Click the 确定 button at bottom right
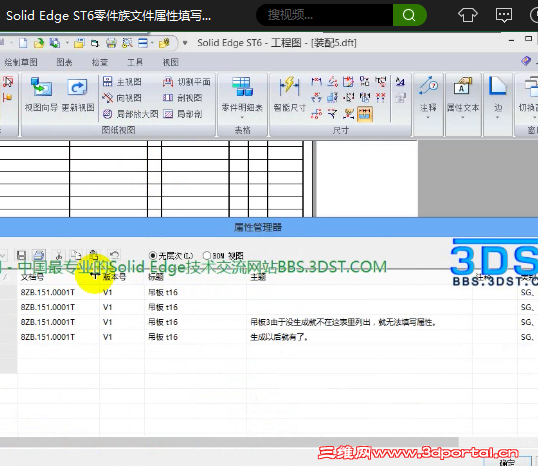The height and width of the screenshot is (466, 538). pyautogui.click(x=507, y=462)
